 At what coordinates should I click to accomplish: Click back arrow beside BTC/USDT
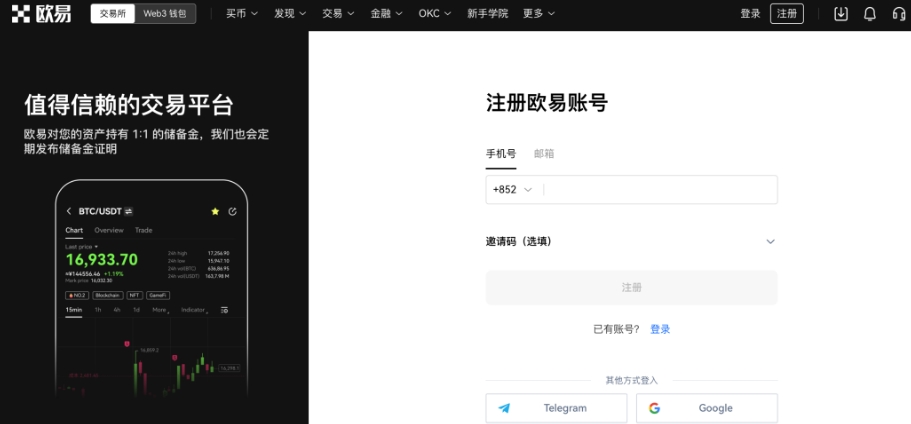[69, 211]
